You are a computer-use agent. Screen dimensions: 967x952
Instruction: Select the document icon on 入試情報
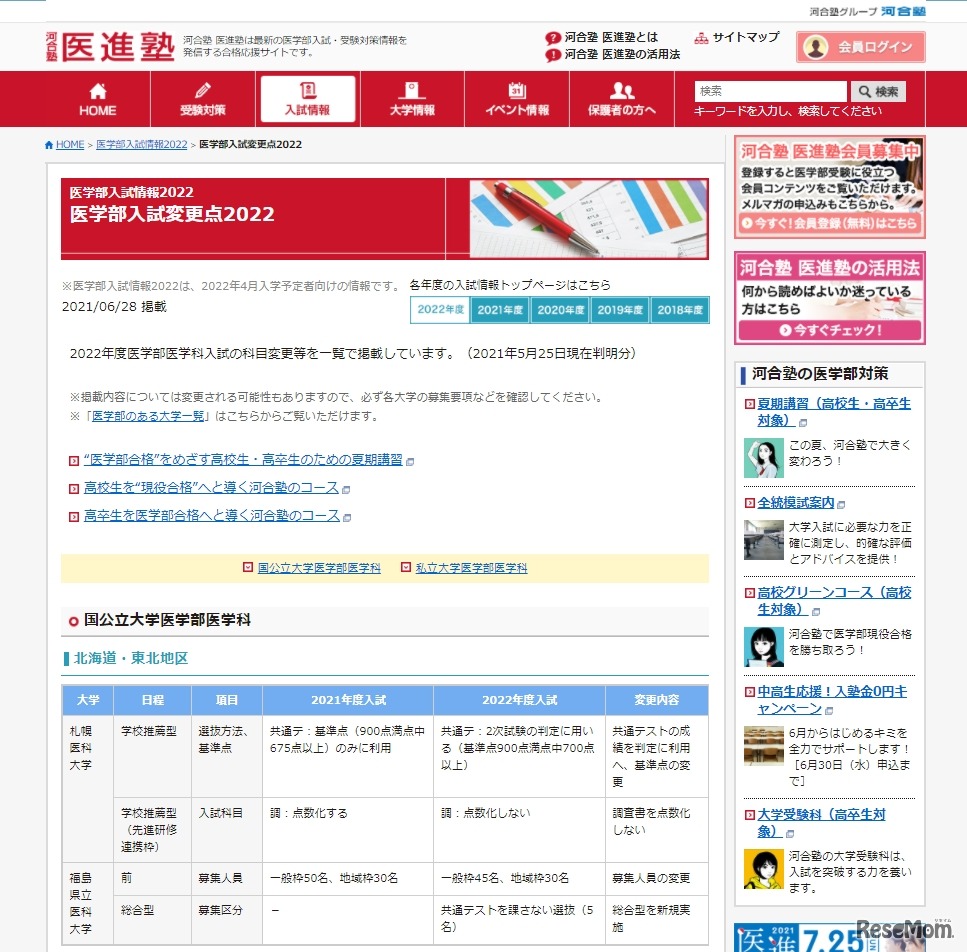coord(308,88)
